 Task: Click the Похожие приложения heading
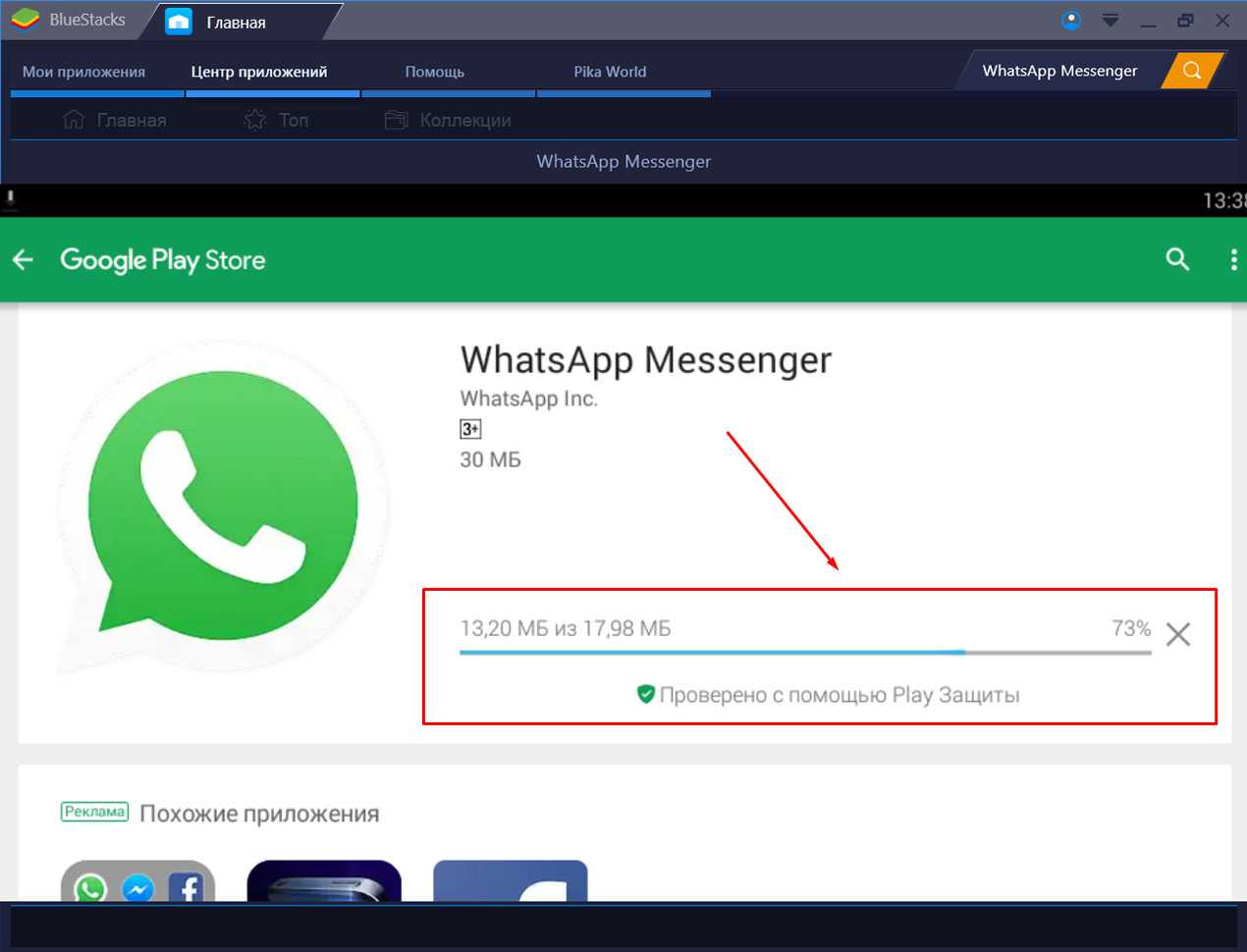259,814
